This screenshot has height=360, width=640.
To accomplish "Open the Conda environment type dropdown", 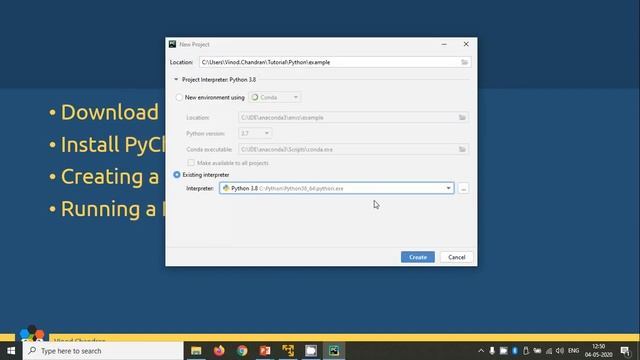I will click(x=275, y=98).
